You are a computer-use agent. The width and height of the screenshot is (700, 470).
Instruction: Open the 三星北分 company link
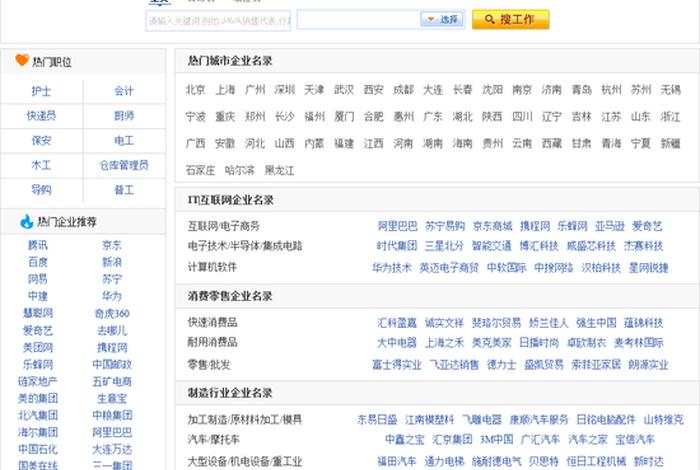[444, 246]
